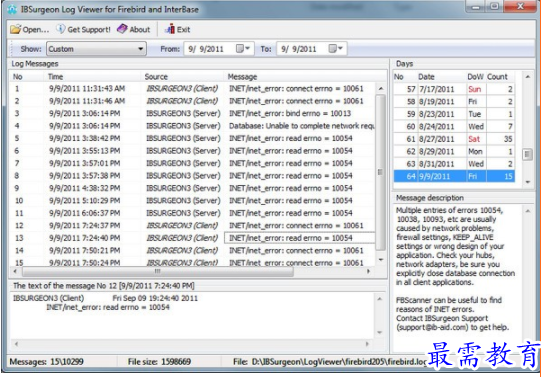Click message text pane horizontal scroll right arrow
The image size is (549, 386).
[367, 344]
